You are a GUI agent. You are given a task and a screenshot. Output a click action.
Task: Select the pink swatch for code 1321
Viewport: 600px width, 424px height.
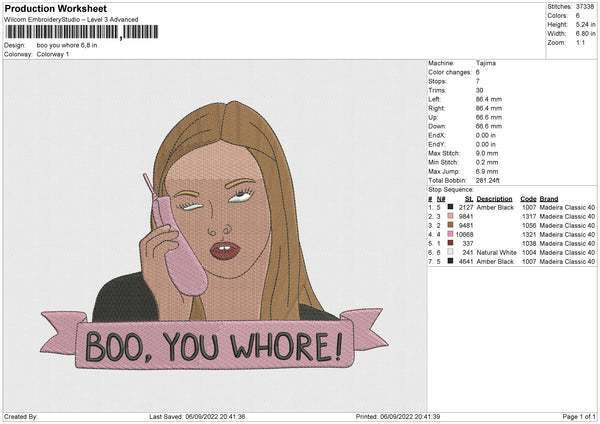coord(450,234)
